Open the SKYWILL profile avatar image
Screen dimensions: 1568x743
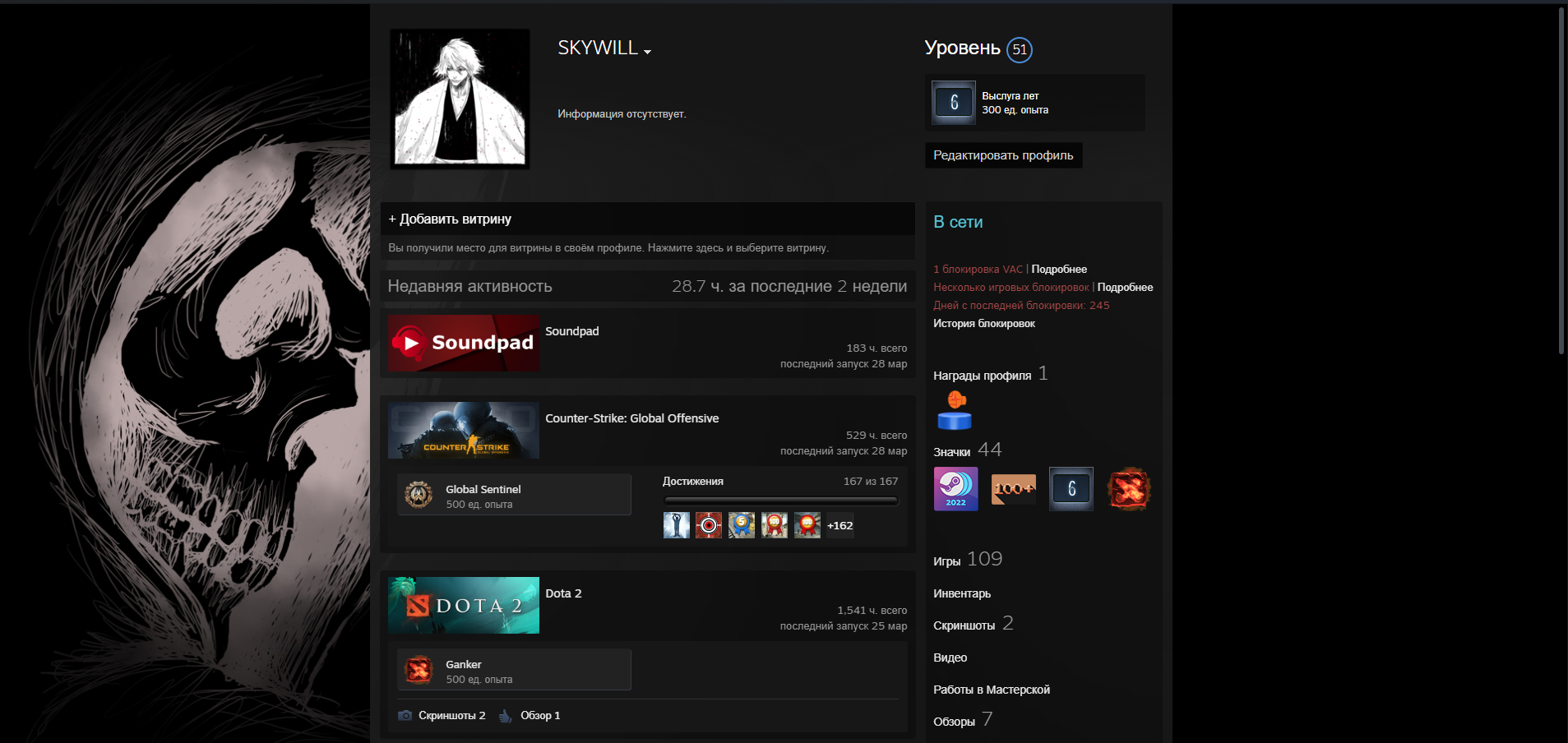[460, 99]
